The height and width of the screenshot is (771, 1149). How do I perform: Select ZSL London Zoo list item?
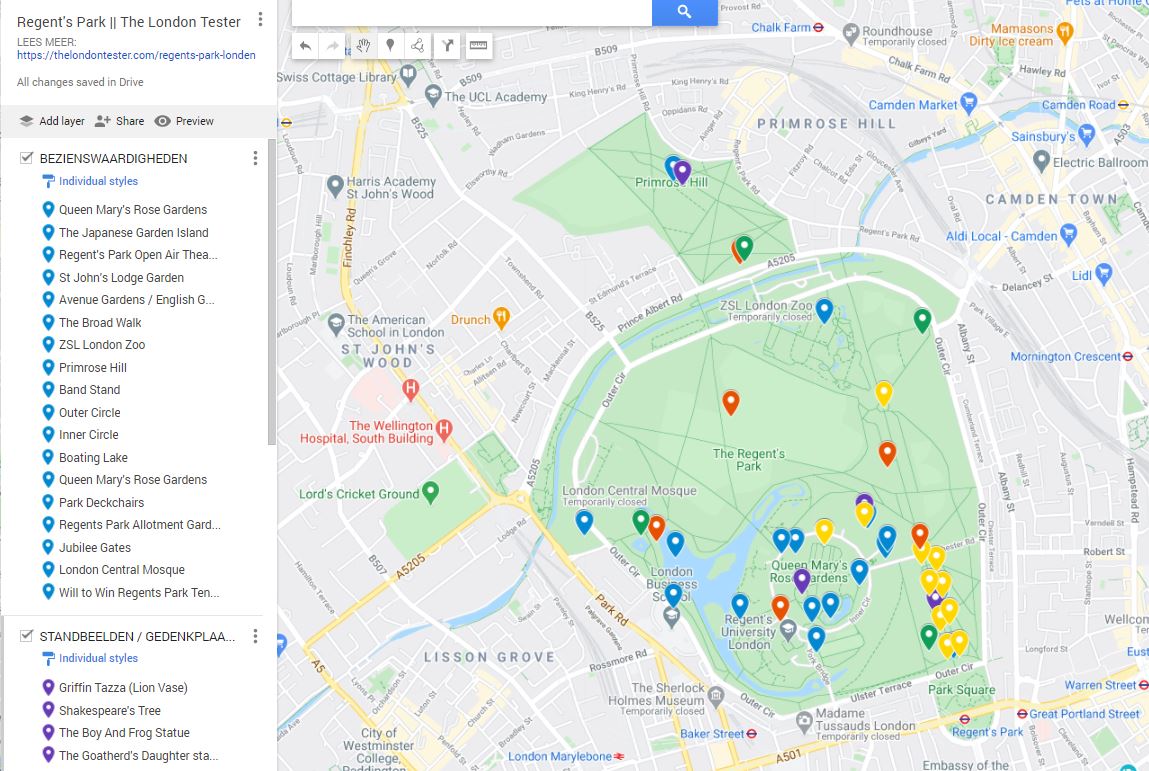pyautogui.click(x=102, y=344)
